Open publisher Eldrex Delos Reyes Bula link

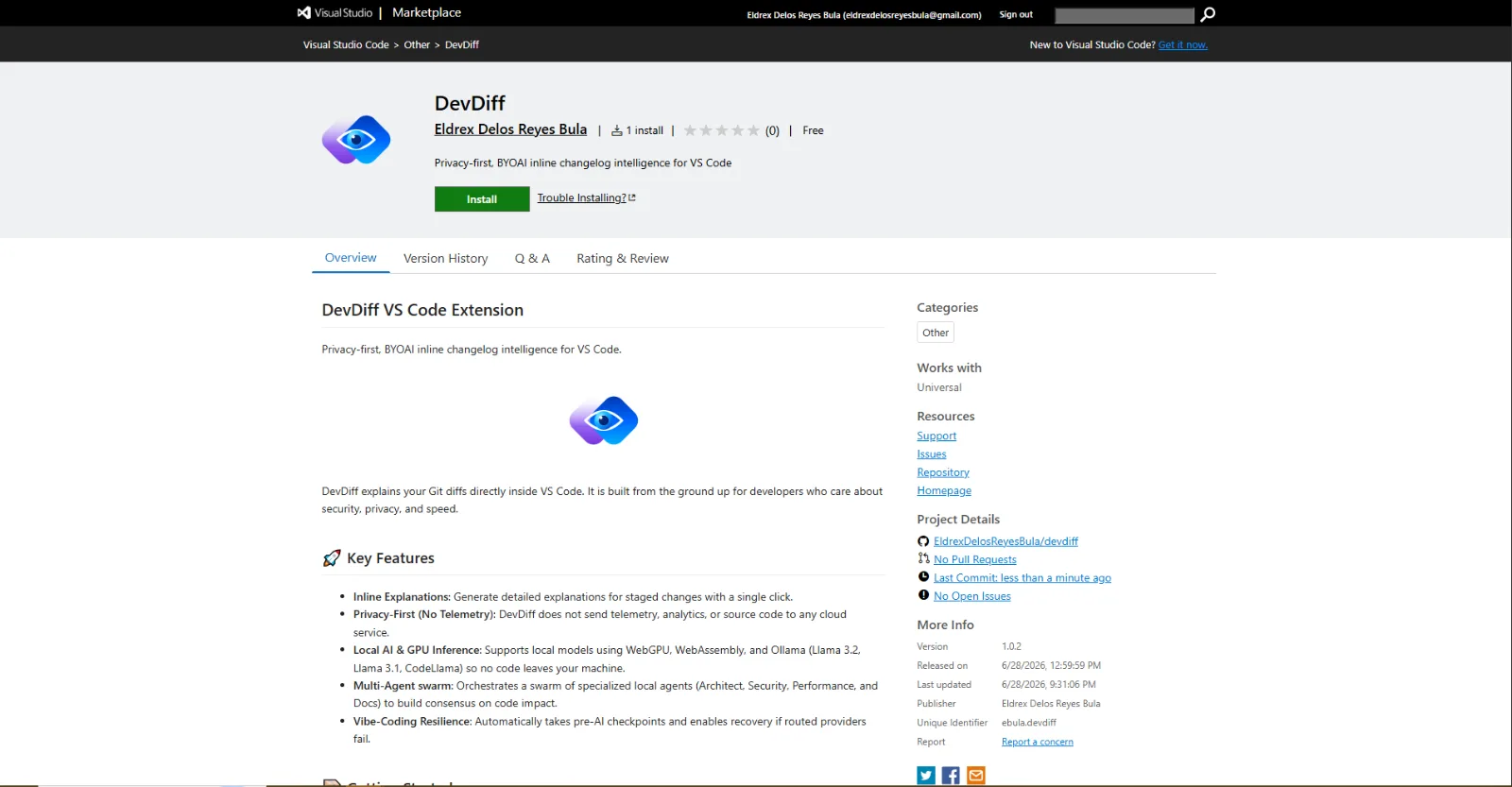[x=510, y=129]
